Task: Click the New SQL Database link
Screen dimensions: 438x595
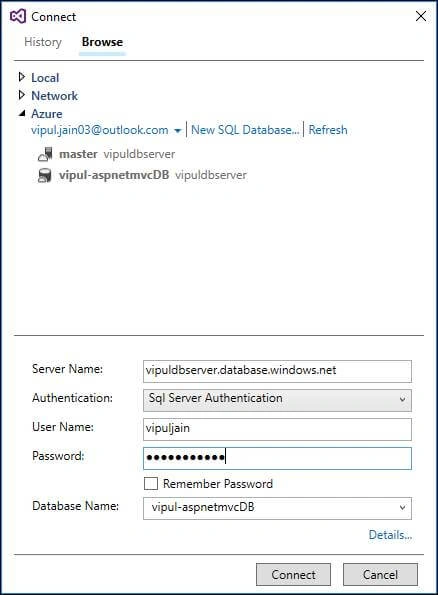Action: pos(245,130)
